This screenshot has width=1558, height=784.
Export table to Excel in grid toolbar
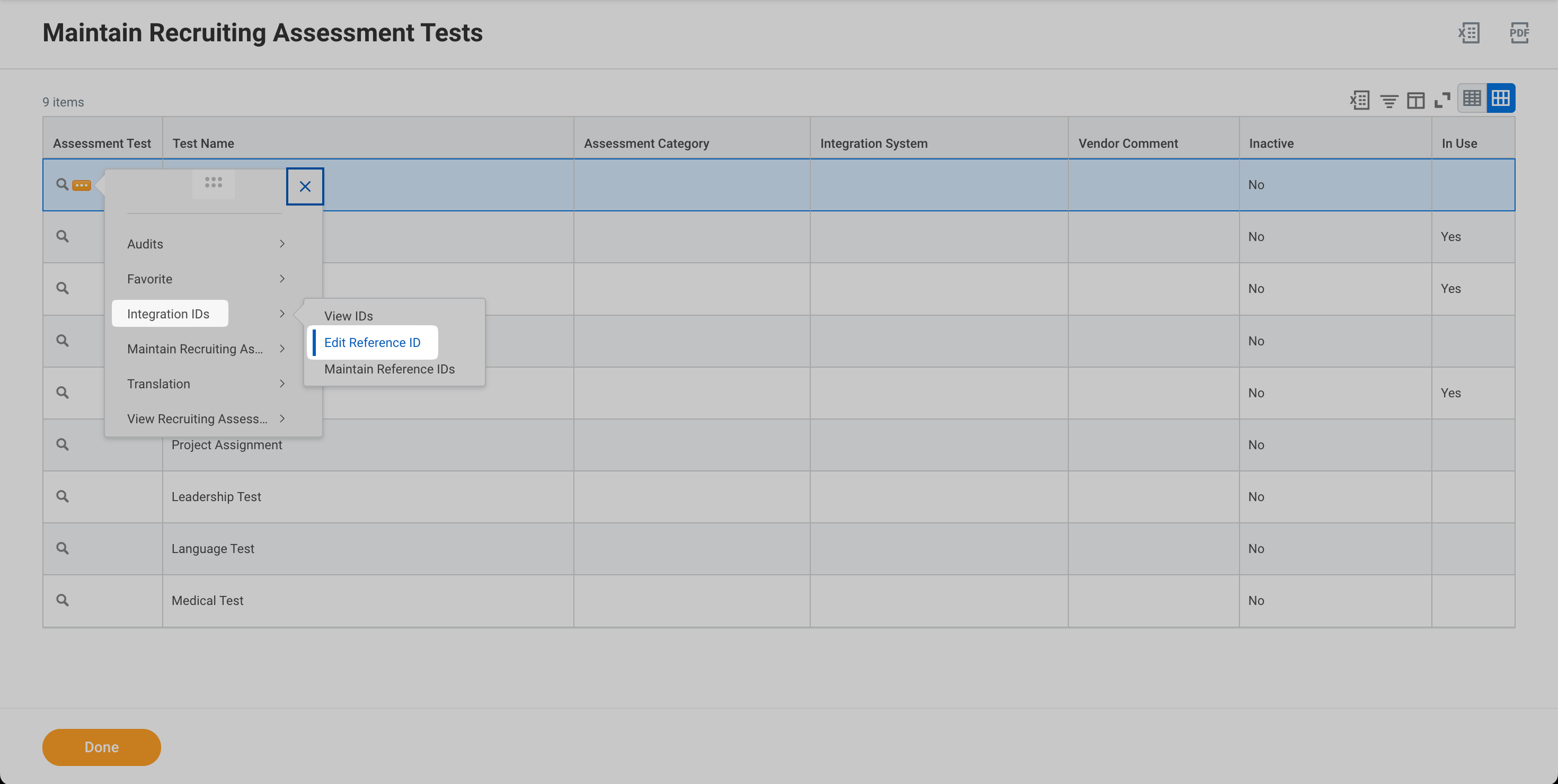(x=1360, y=100)
